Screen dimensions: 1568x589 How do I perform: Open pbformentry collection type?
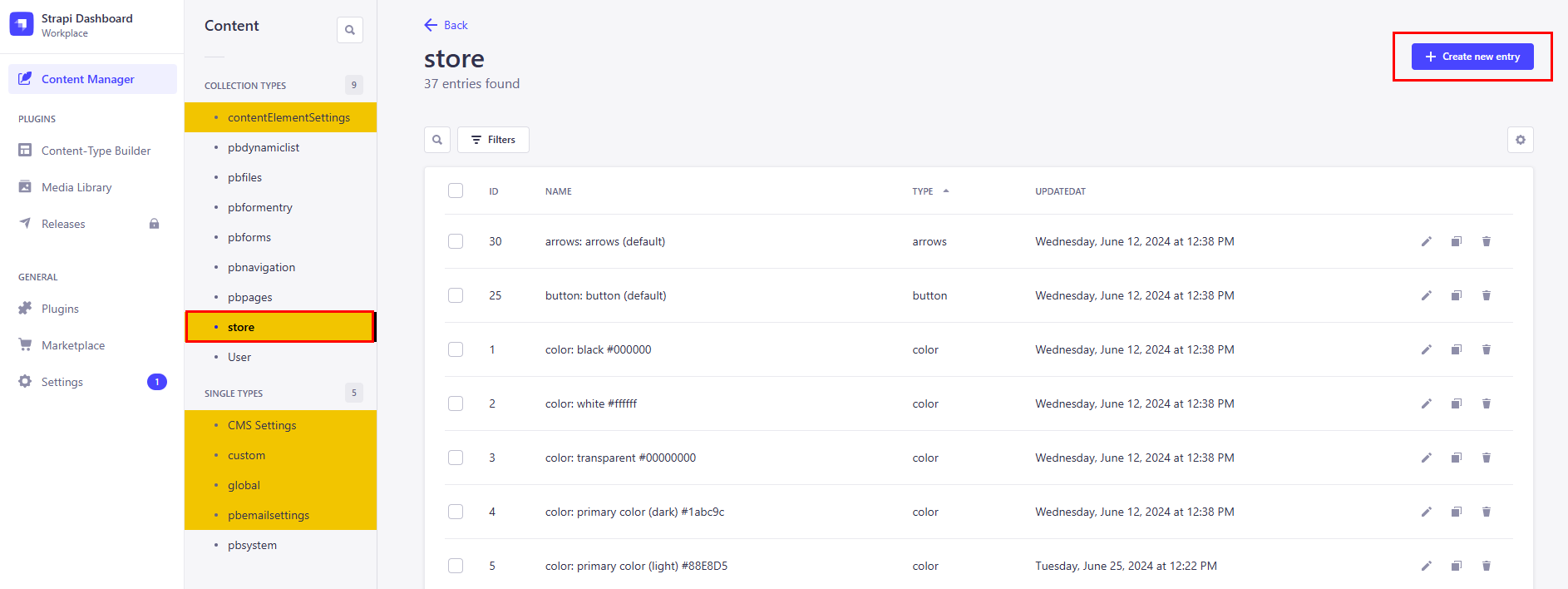280,207
